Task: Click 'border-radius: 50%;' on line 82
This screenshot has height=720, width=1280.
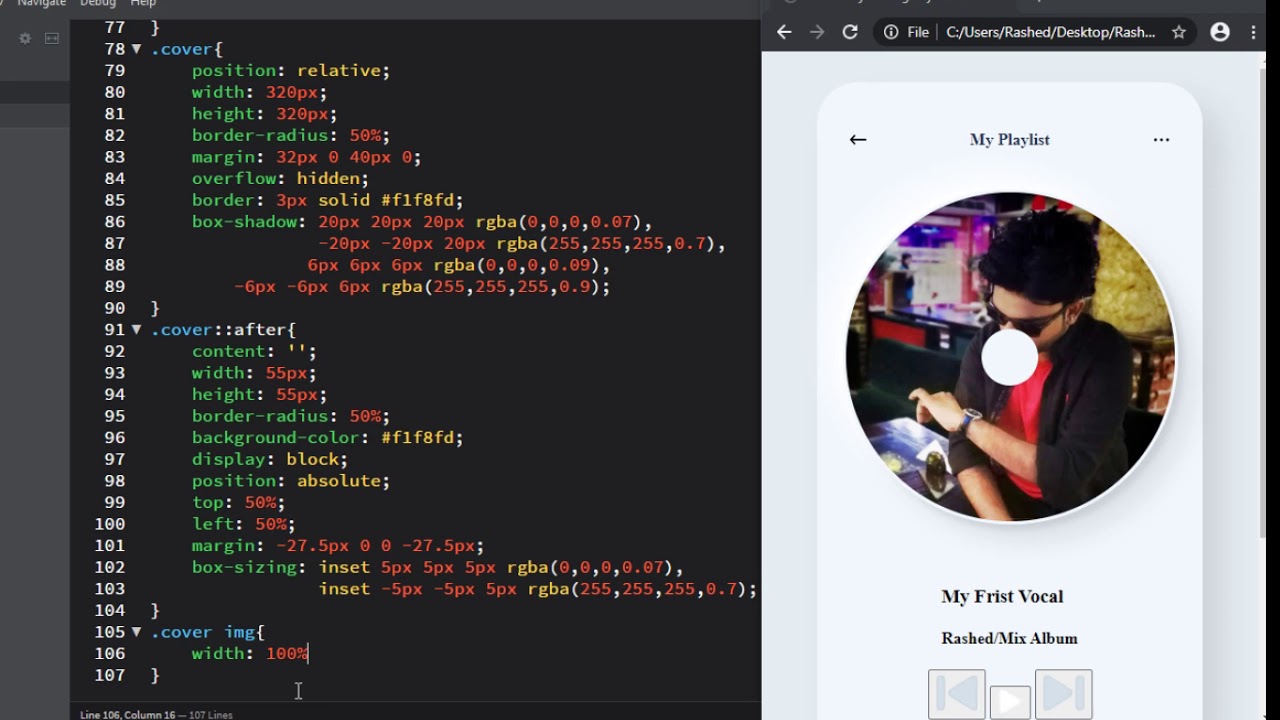Action: pos(290,135)
